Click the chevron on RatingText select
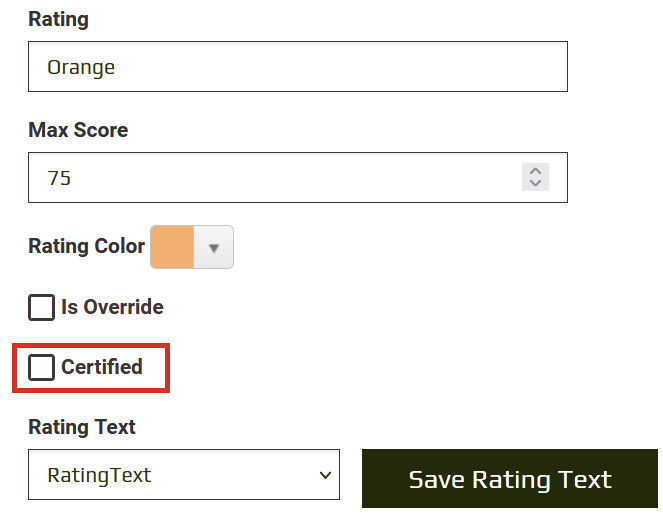This screenshot has height=514, width=663. (324, 475)
